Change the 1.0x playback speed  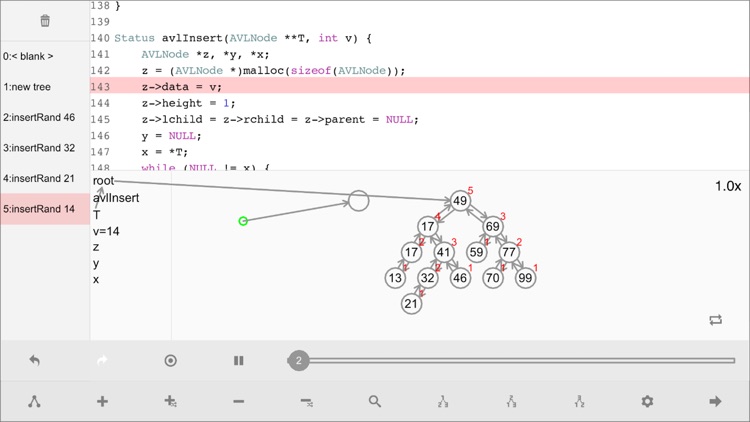(728, 186)
